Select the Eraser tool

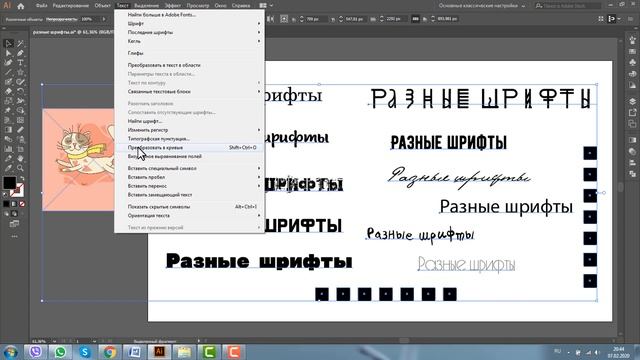point(9,91)
